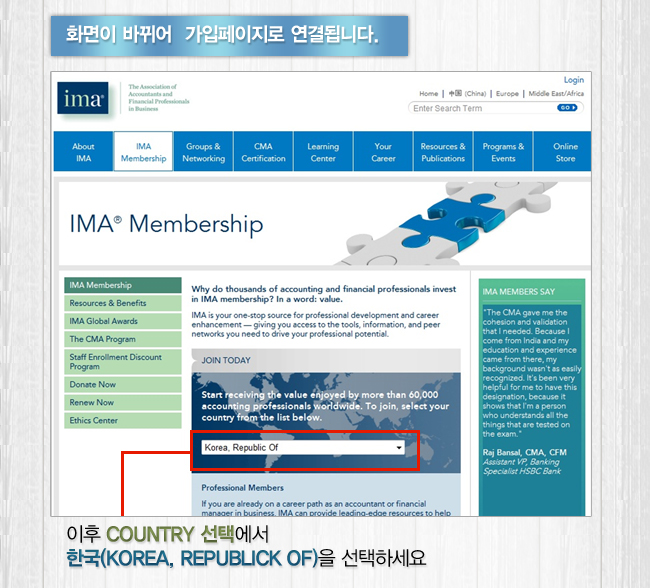Open Resources & Benefits sidebar item
650x588 pixels.
pyautogui.click(x=123, y=303)
